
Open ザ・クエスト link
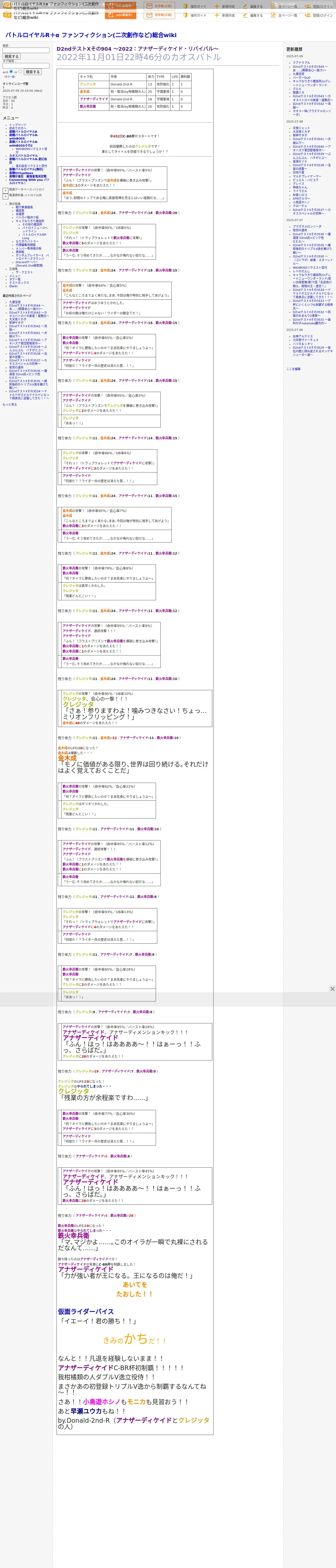click(x=24, y=272)
